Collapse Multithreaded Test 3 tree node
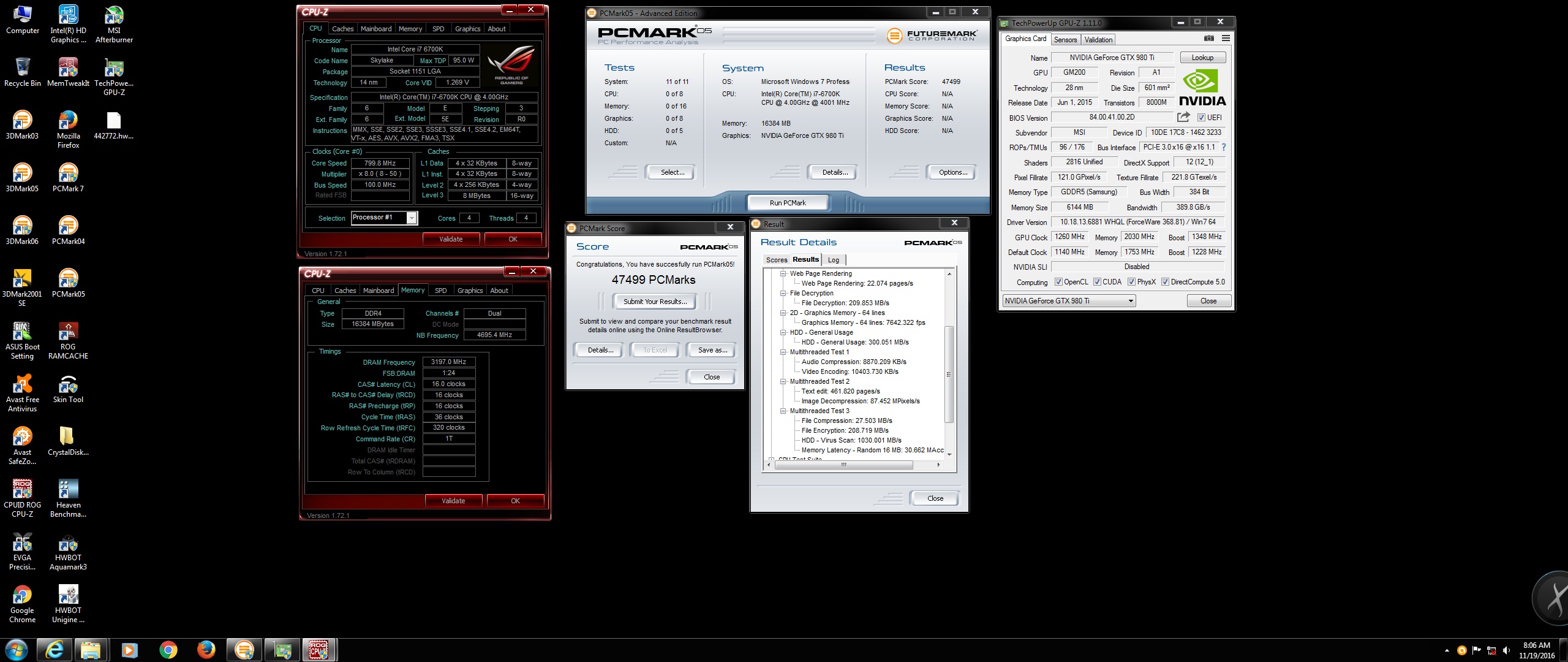Viewport: 1568px width, 662px height. (783, 411)
